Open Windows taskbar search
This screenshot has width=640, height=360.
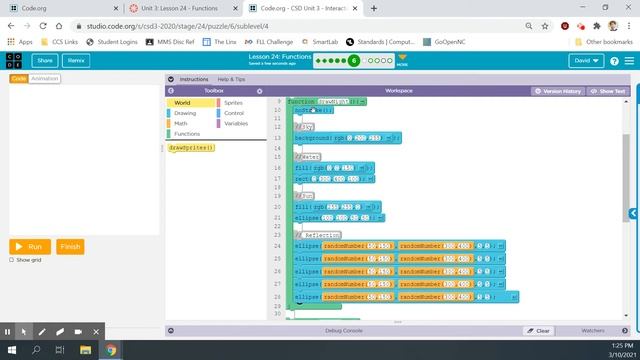[x=36, y=350]
